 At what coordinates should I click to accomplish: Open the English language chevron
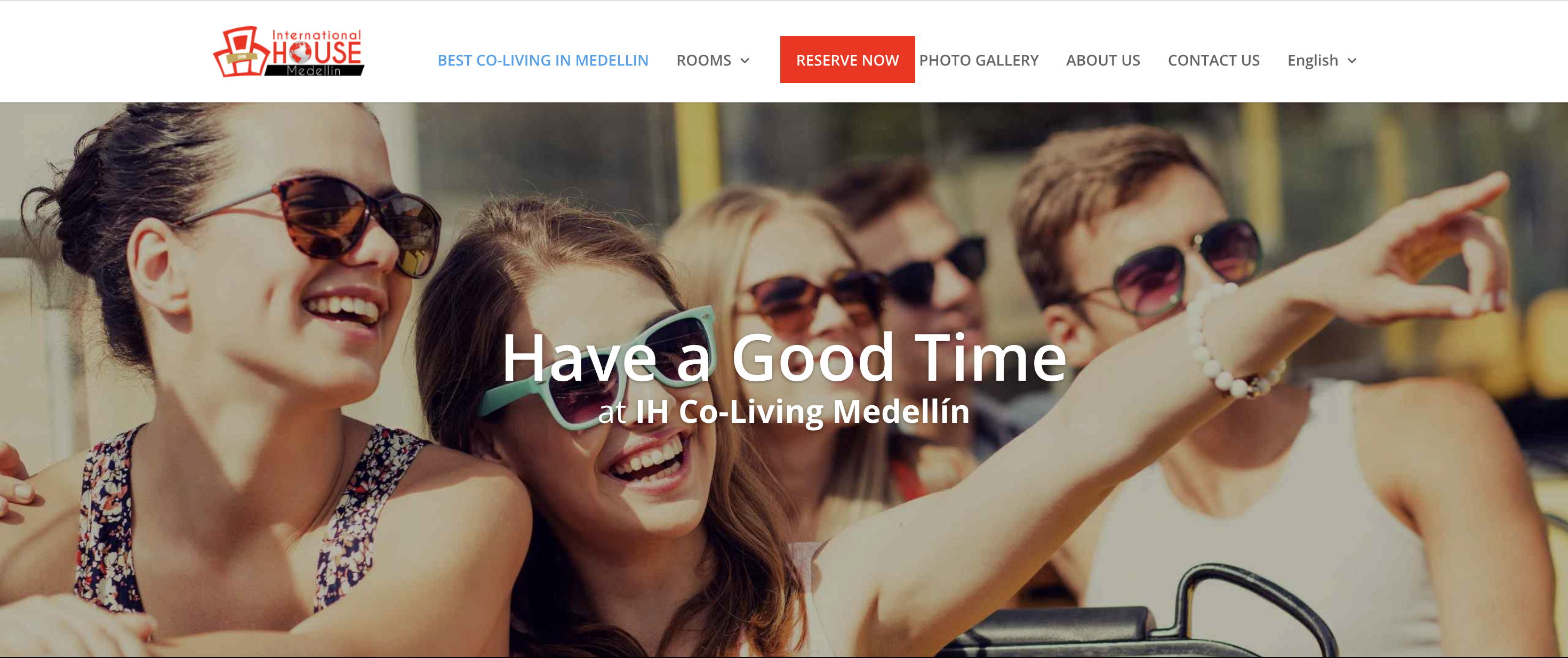(1352, 61)
